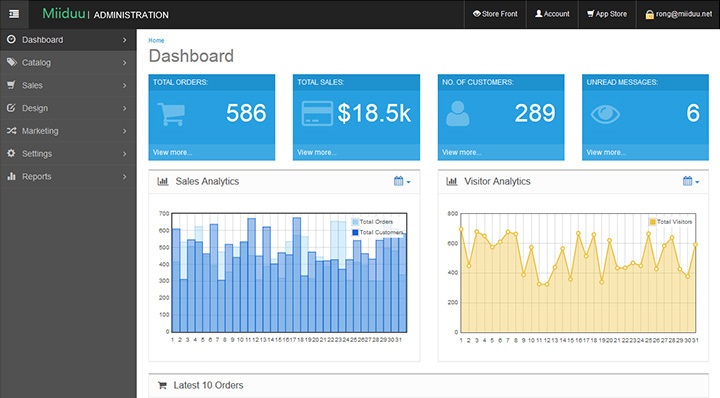Expand the Sales chevron arrow
Viewport: 720px width, 398px height.
[x=124, y=85]
